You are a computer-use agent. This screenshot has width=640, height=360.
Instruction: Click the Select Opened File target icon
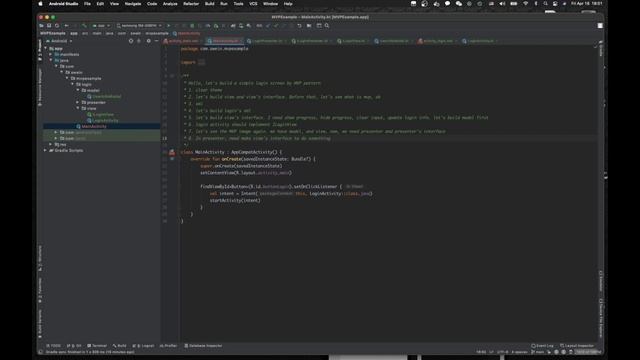click(131, 41)
